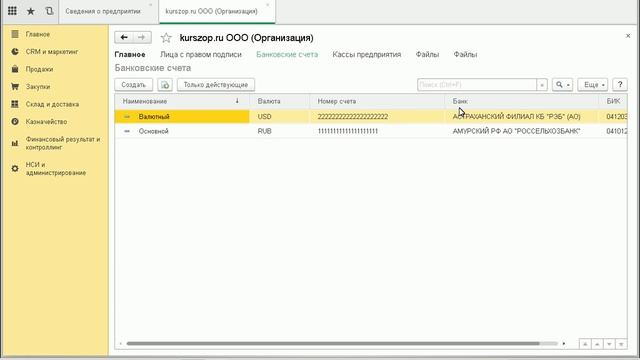Viewport: 640px width, 360px height.
Task: Click the Главное sidebar icon
Action: pyautogui.click(x=15, y=34)
